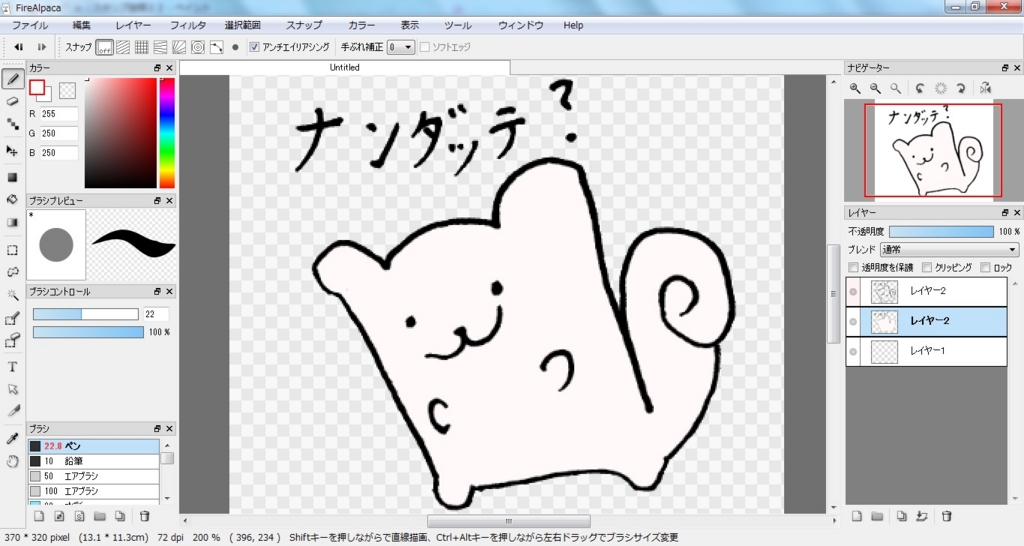Enable the curve snap
Image resolution: width=1024 pixels, height=546 pixels.
217,47
